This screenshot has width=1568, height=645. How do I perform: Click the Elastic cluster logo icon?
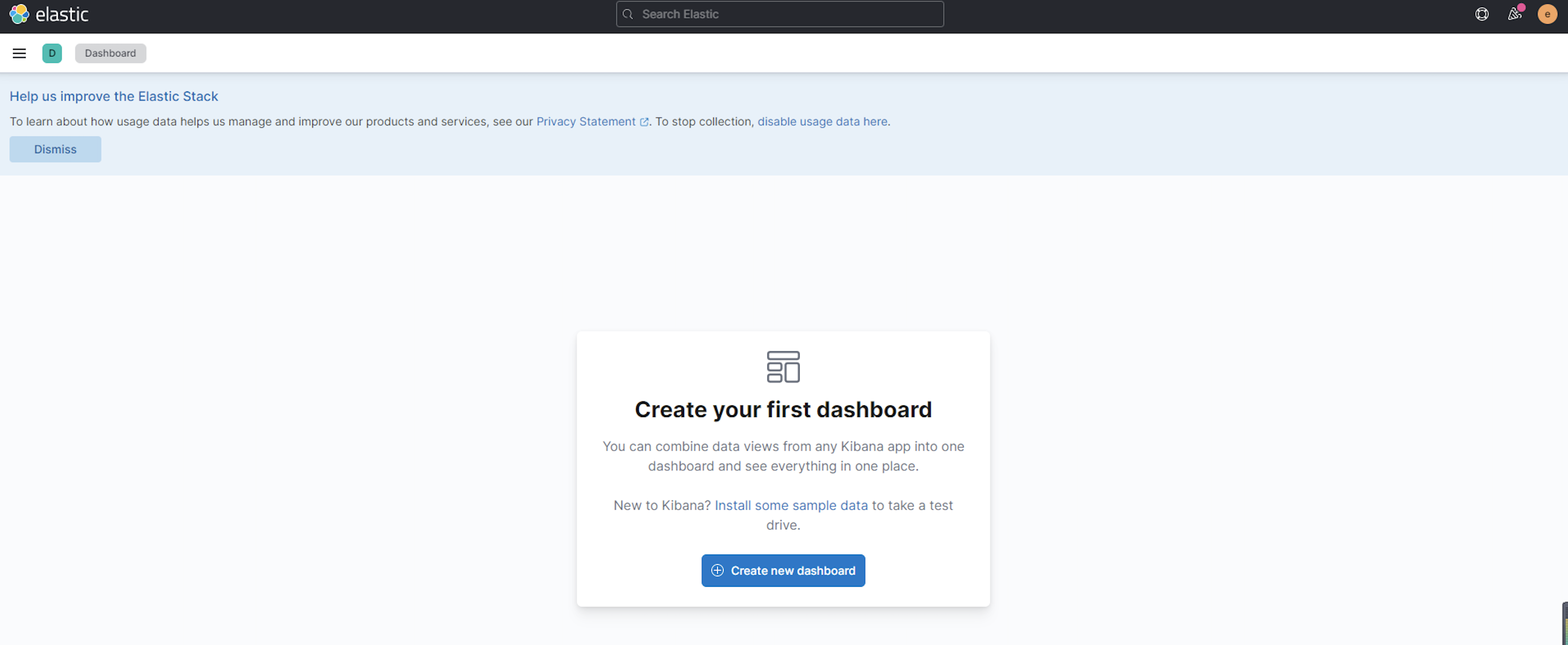(19, 14)
